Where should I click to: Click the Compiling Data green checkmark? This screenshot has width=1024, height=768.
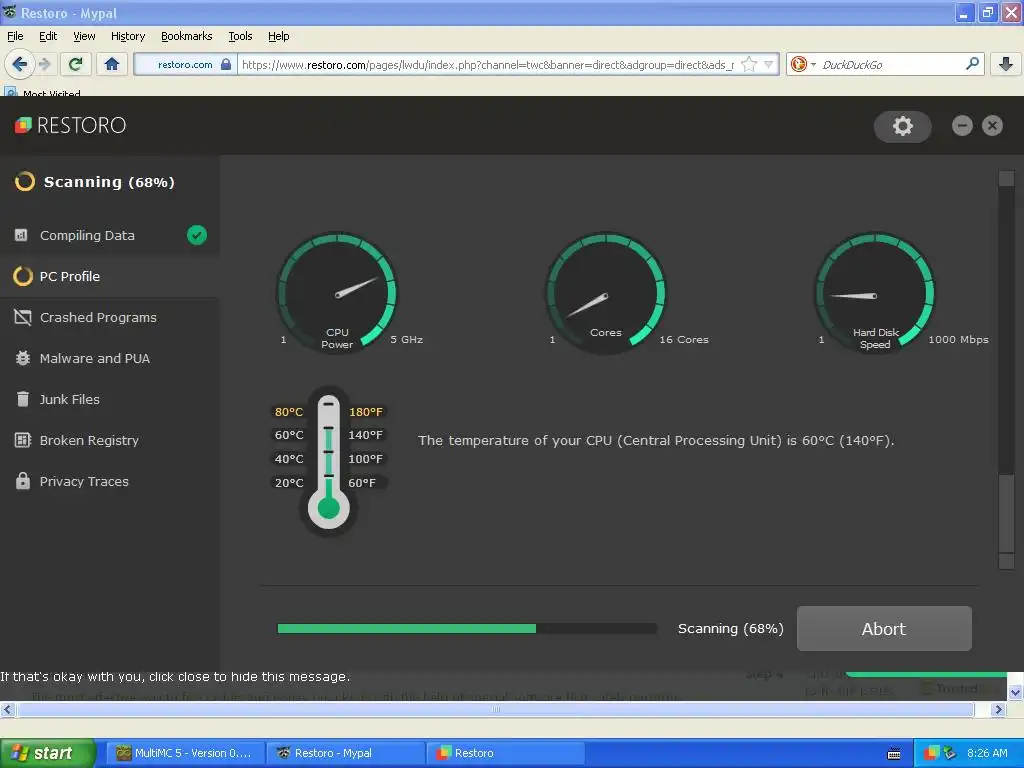(x=197, y=235)
